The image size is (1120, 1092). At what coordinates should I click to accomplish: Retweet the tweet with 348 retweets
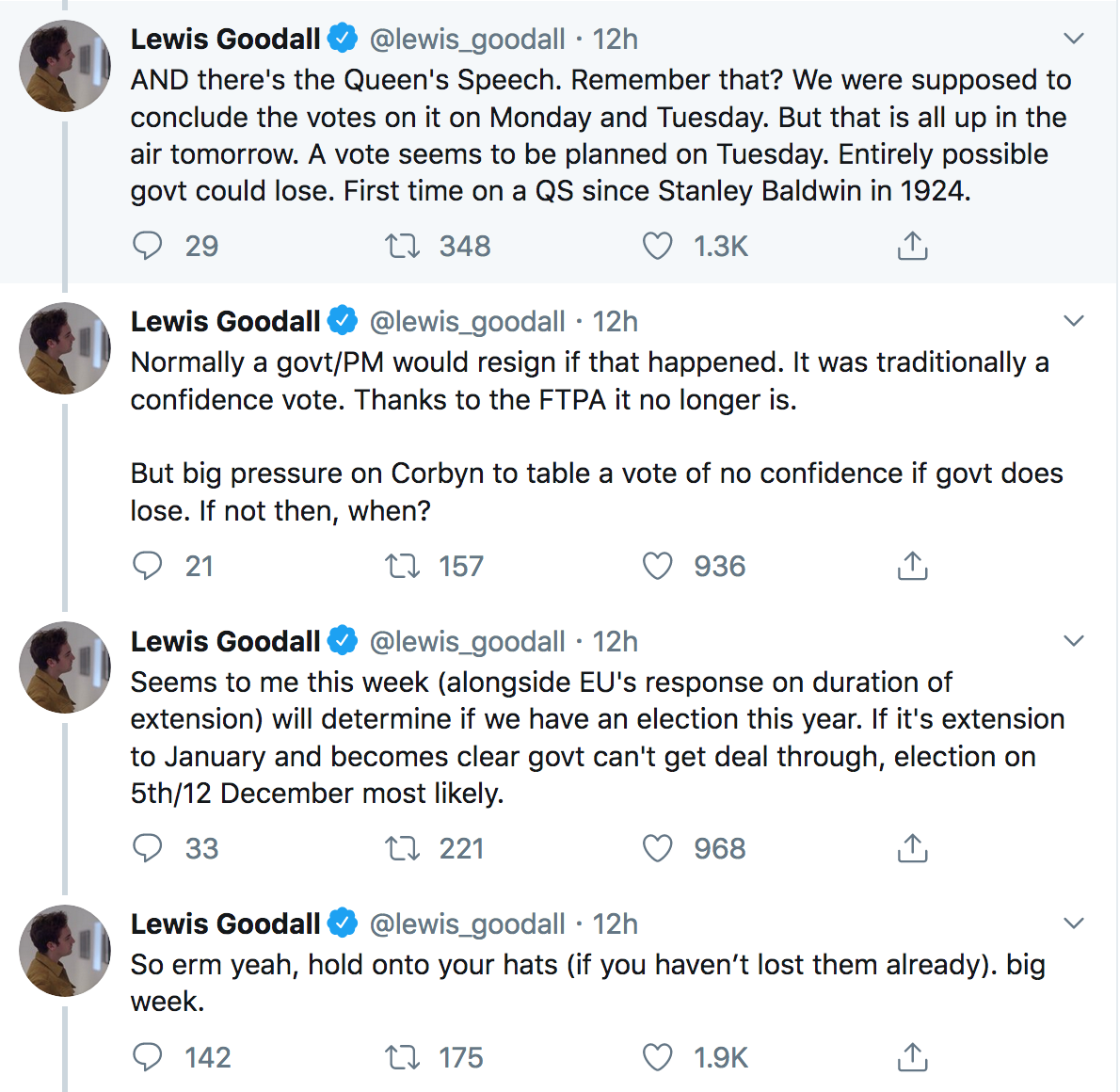(402, 246)
